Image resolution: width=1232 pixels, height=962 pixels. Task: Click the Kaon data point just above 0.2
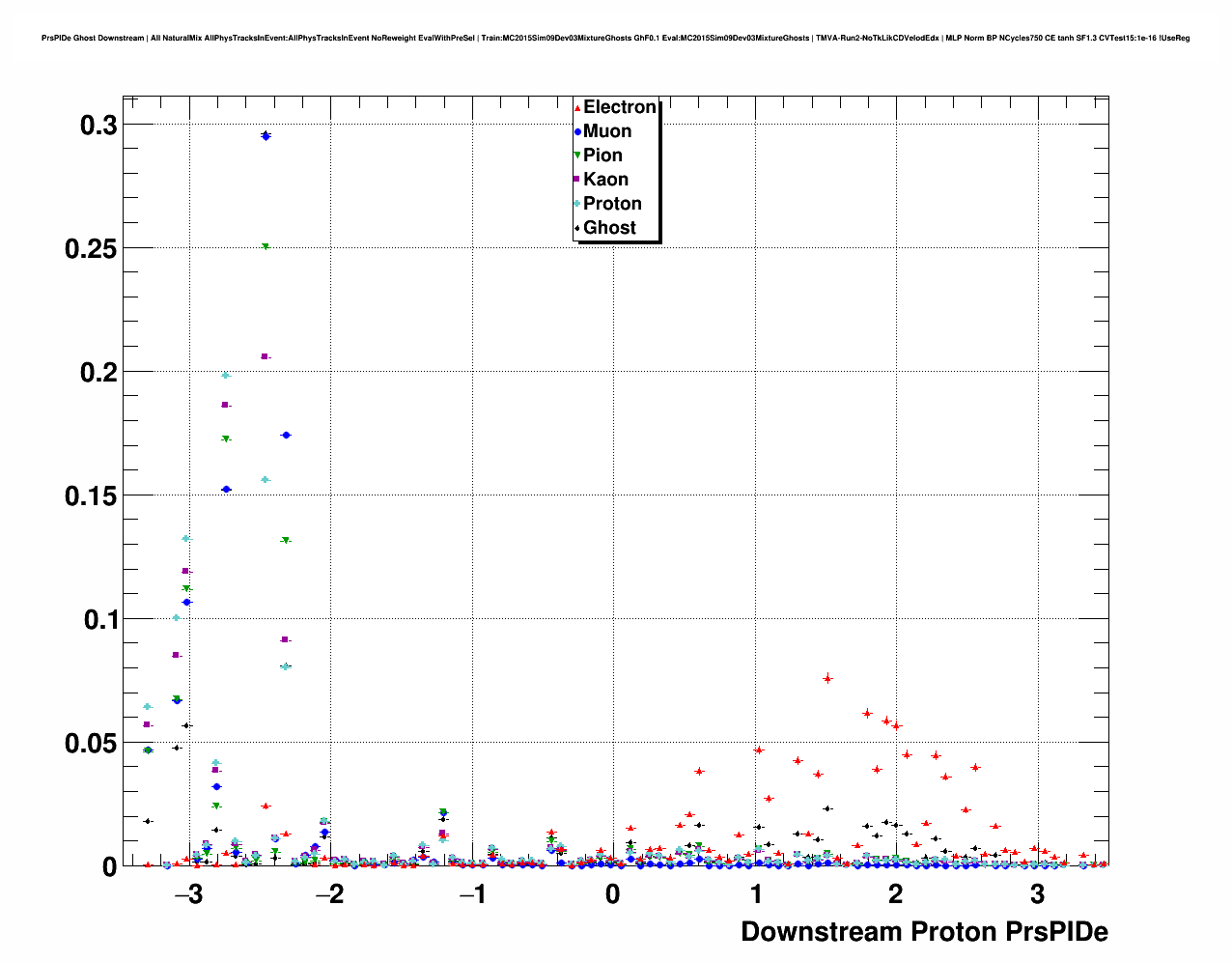tap(266, 356)
